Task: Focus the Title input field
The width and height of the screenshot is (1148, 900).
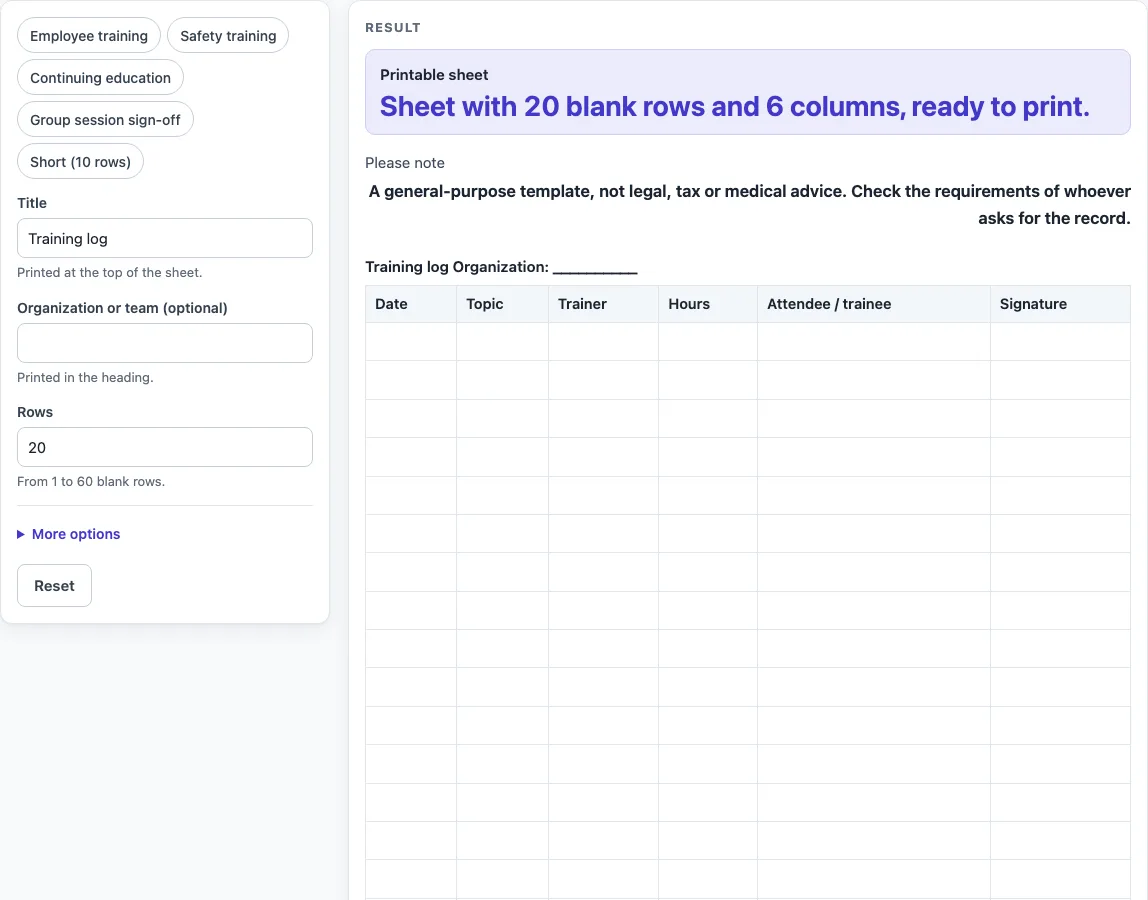Action: pyautogui.click(x=165, y=238)
